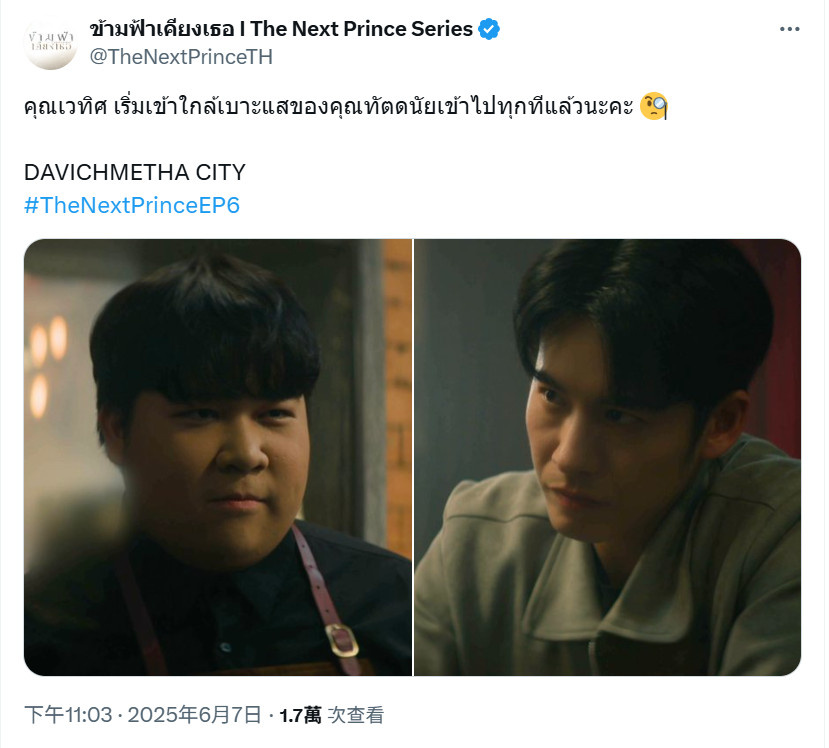Click the blurred lights in the left photo background
This screenshot has width=829, height=748.
(48, 365)
